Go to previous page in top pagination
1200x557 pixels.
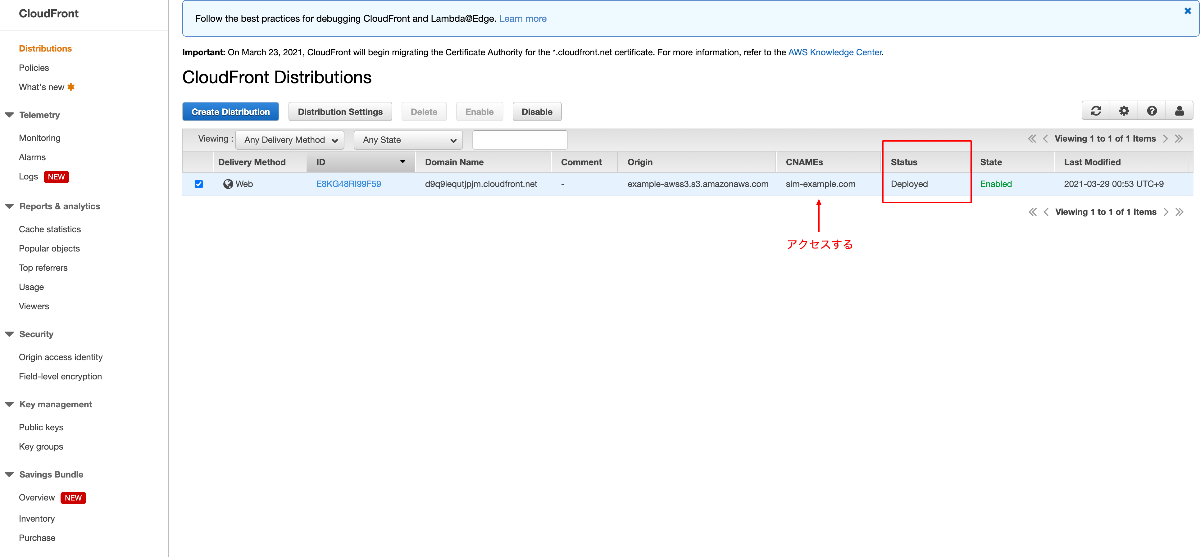pyautogui.click(x=1046, y=139)
